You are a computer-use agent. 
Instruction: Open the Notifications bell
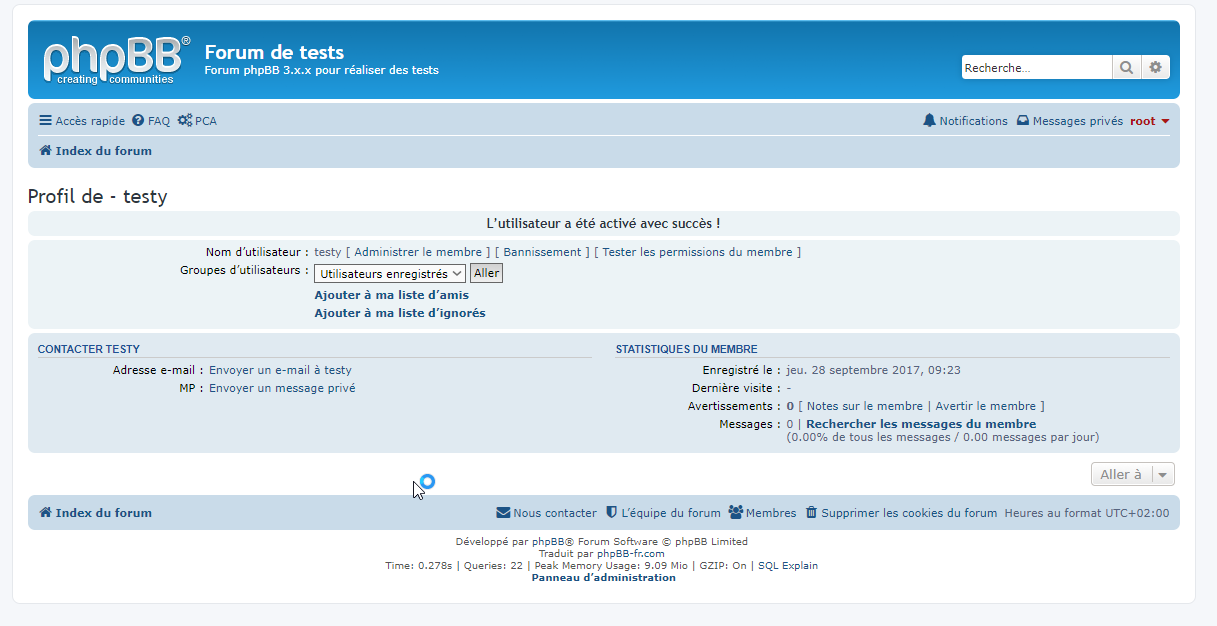tap(965, 121)
